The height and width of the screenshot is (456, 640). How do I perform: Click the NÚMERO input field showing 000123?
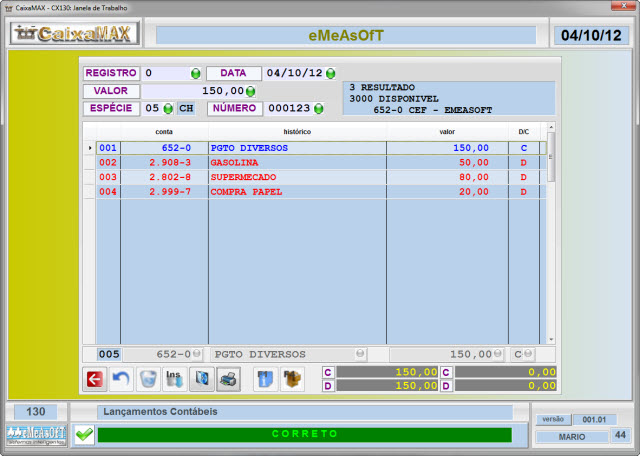(297, 108)
